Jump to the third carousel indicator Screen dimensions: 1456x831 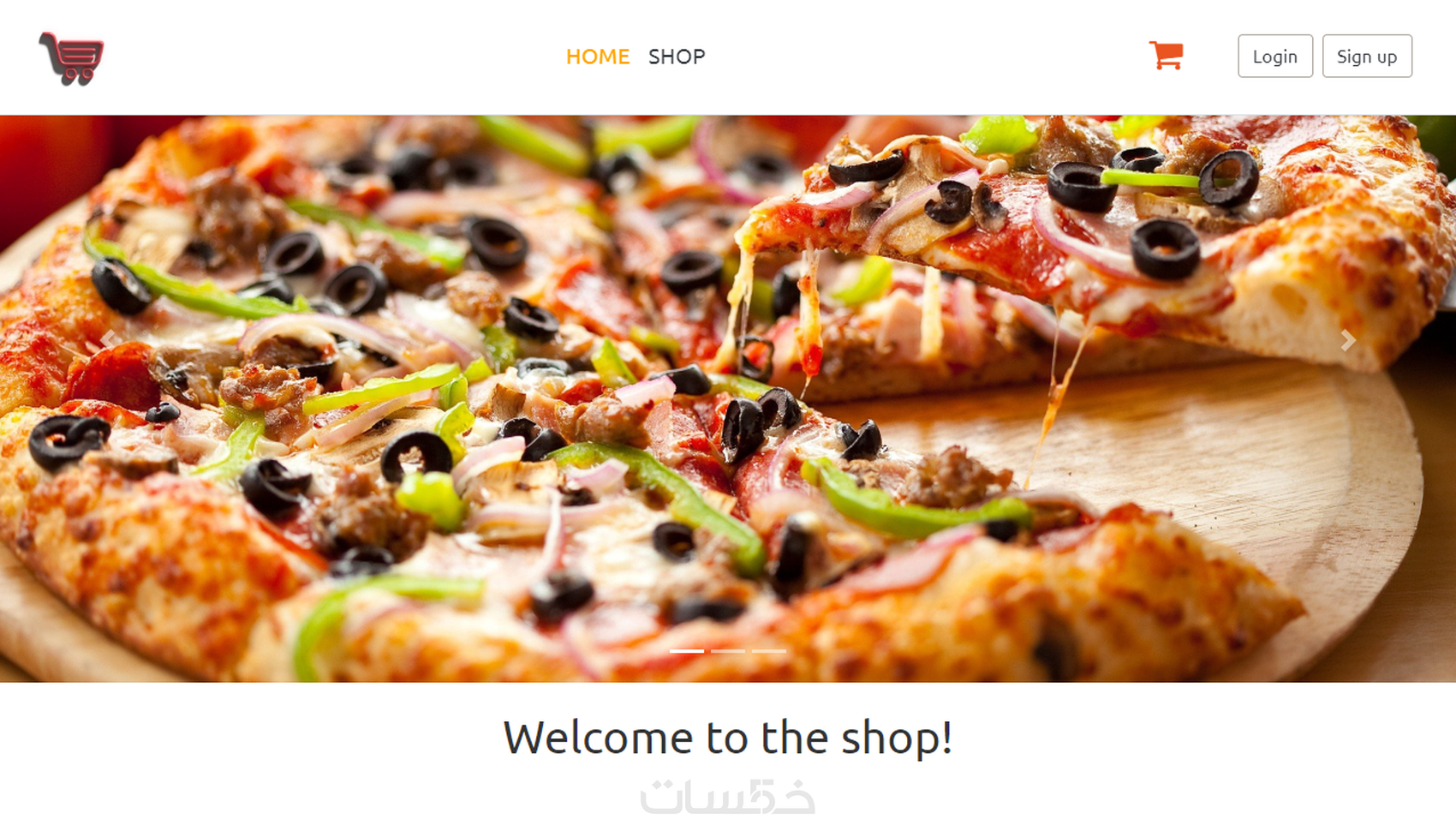(769, 651)
